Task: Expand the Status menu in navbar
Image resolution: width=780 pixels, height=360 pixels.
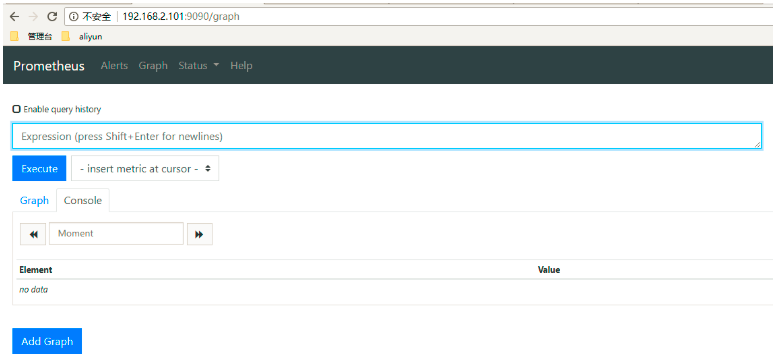Action: pos(198,66)
